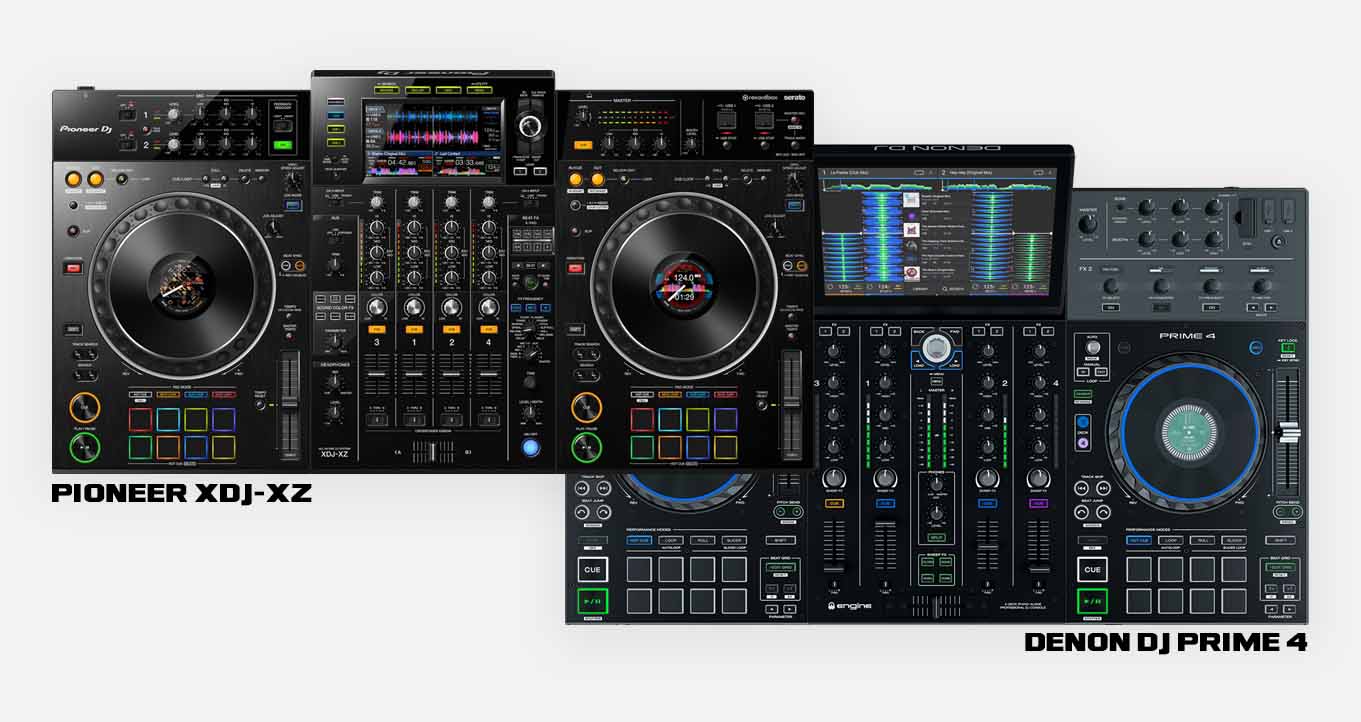The width and height of the screenshot is (1361, 722).
Task: Click the XDJ-XZ rotary browse selector knob
Action: pos(531,125)
